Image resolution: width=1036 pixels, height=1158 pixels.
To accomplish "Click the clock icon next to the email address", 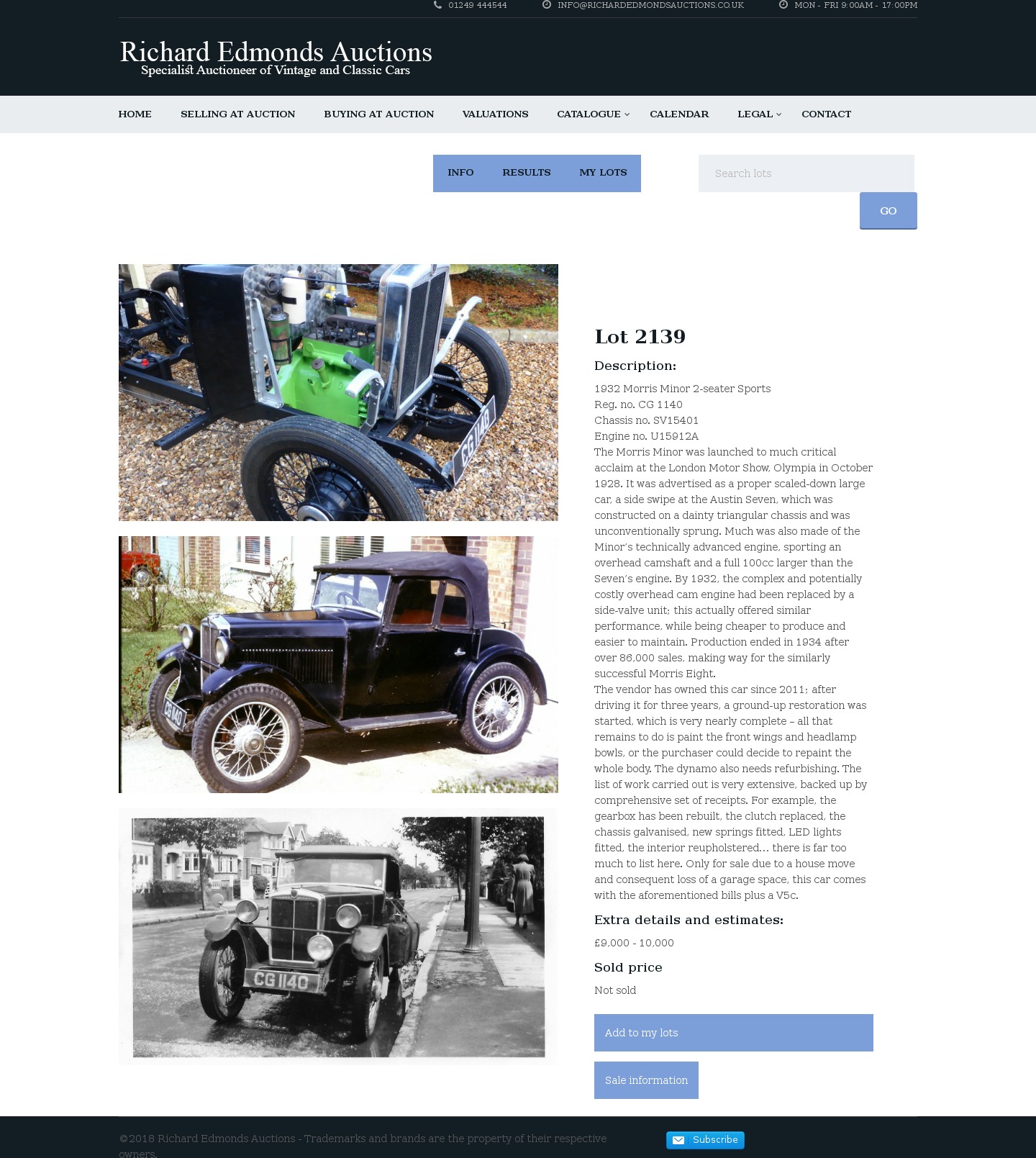I will click(x=547, y=5).
